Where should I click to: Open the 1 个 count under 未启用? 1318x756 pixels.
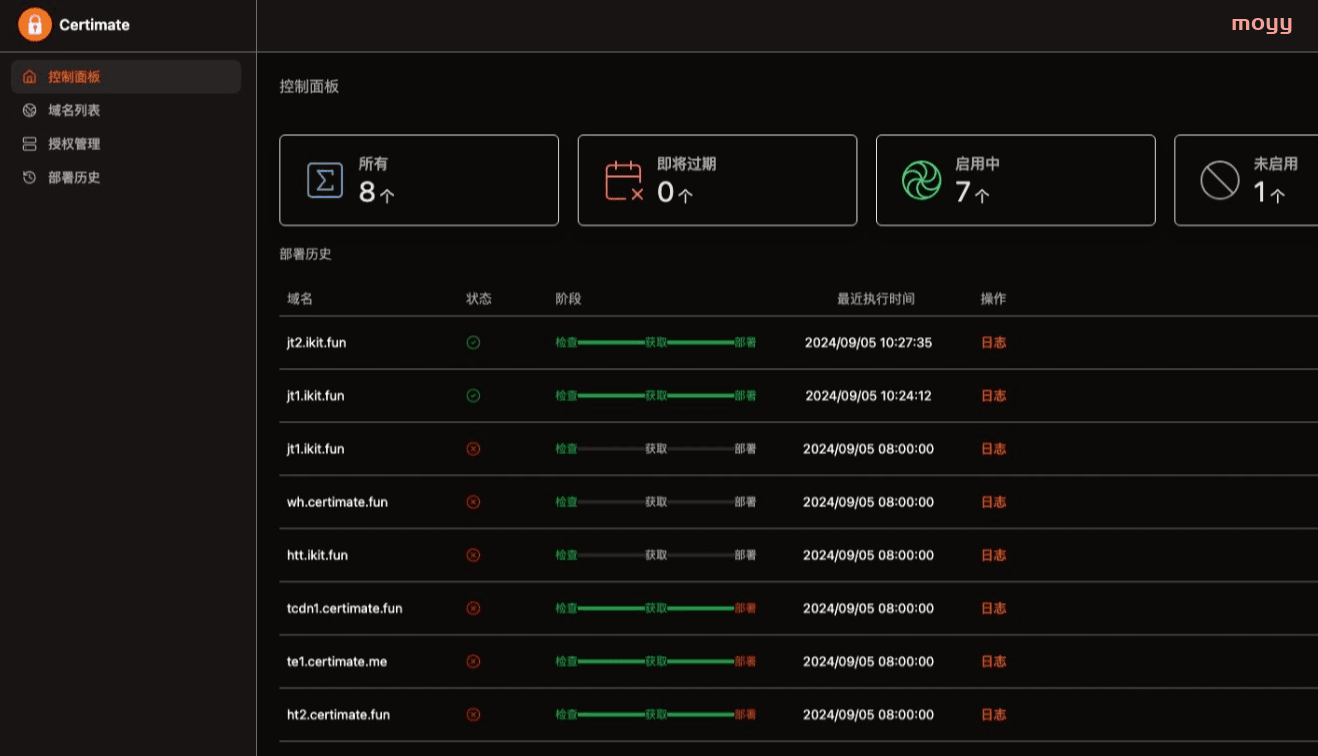(1270, 192)
